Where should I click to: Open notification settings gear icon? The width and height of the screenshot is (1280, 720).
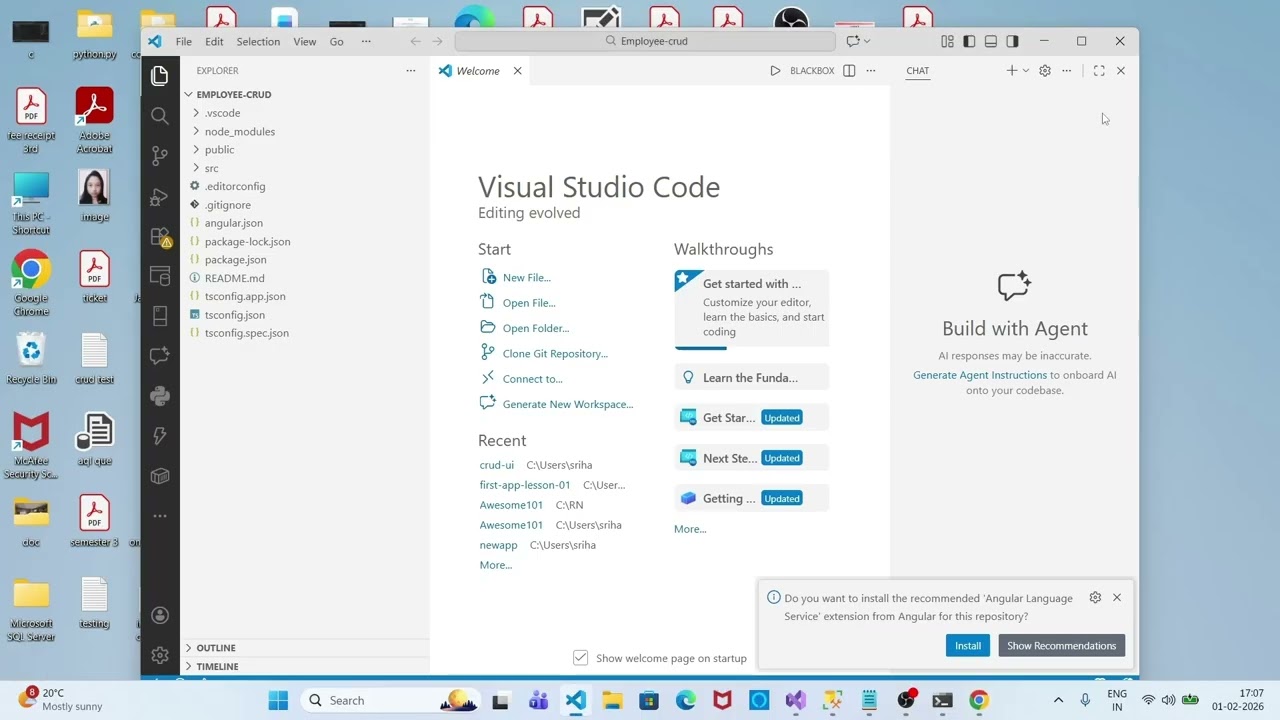coord(1095,597)
